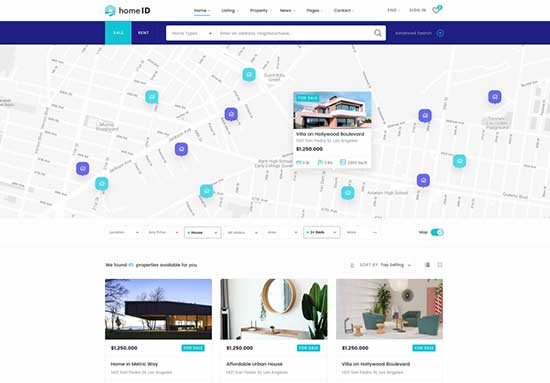Screen dimensions: 550x383
Task: Click the homeID logo
Action: click(128, 11)
